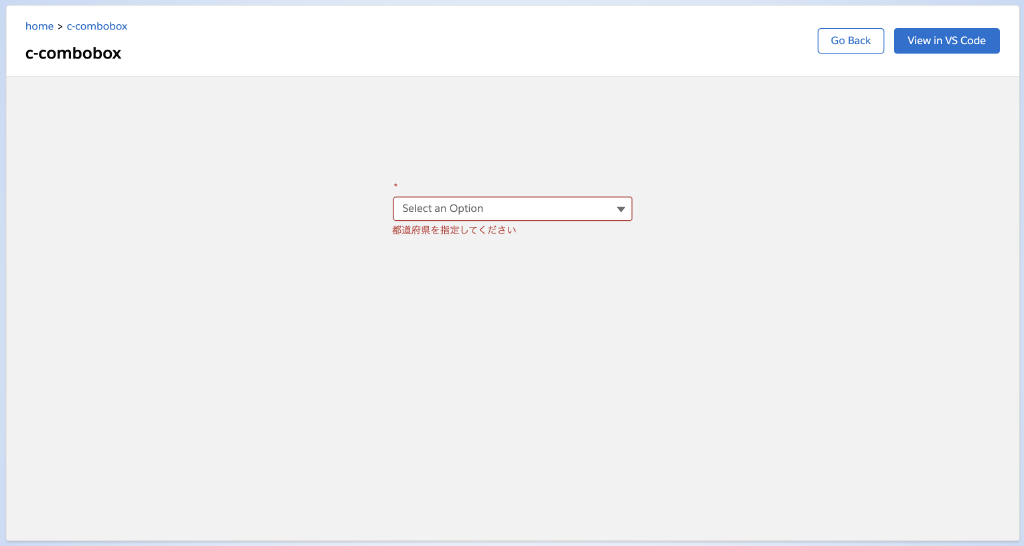This screenshot has width=1024, height=546.
Task: Click the dropdown arrow in the combobox
Action: click(x=621, y=209)
